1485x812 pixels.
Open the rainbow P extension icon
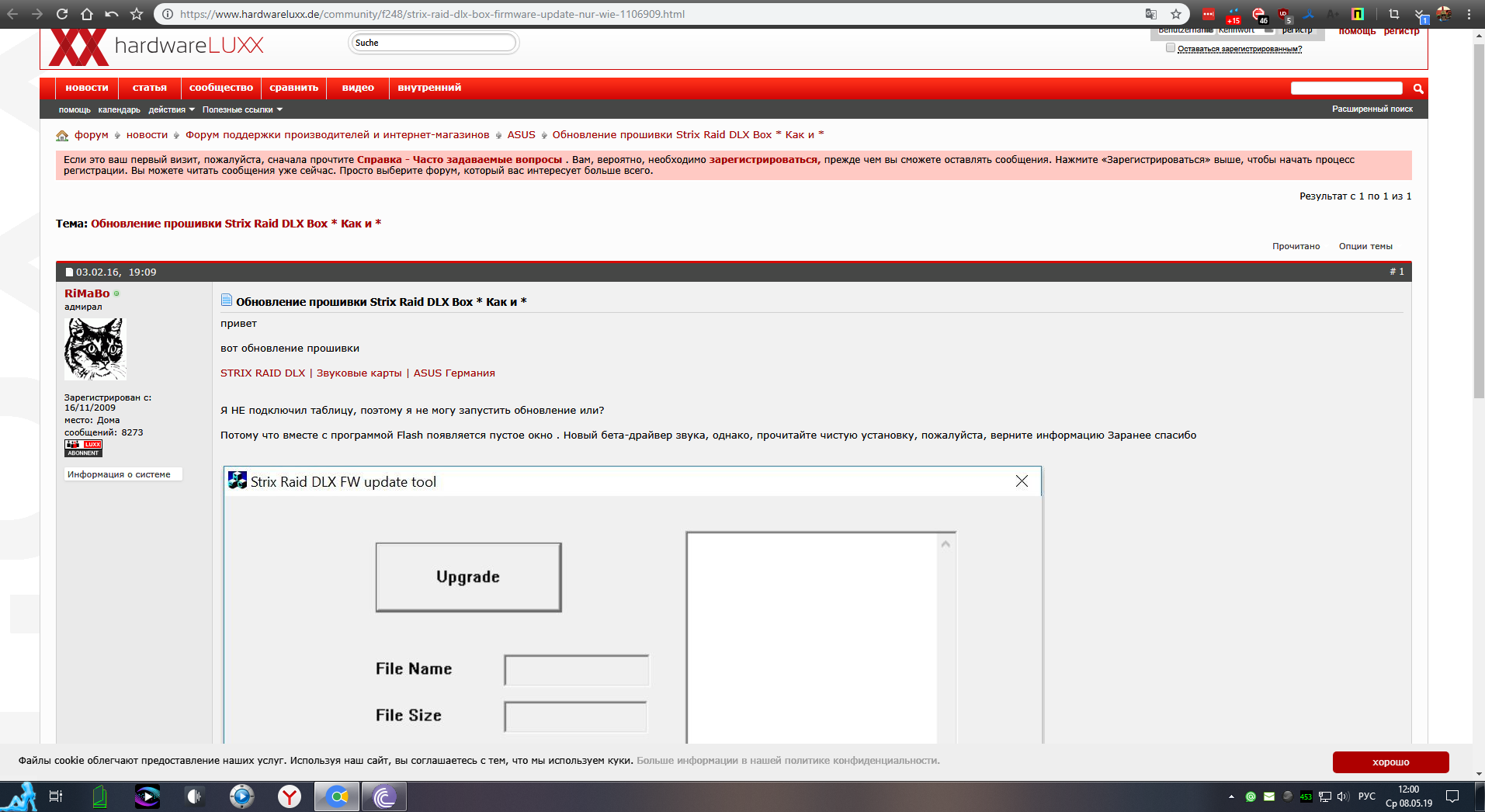1358,14
